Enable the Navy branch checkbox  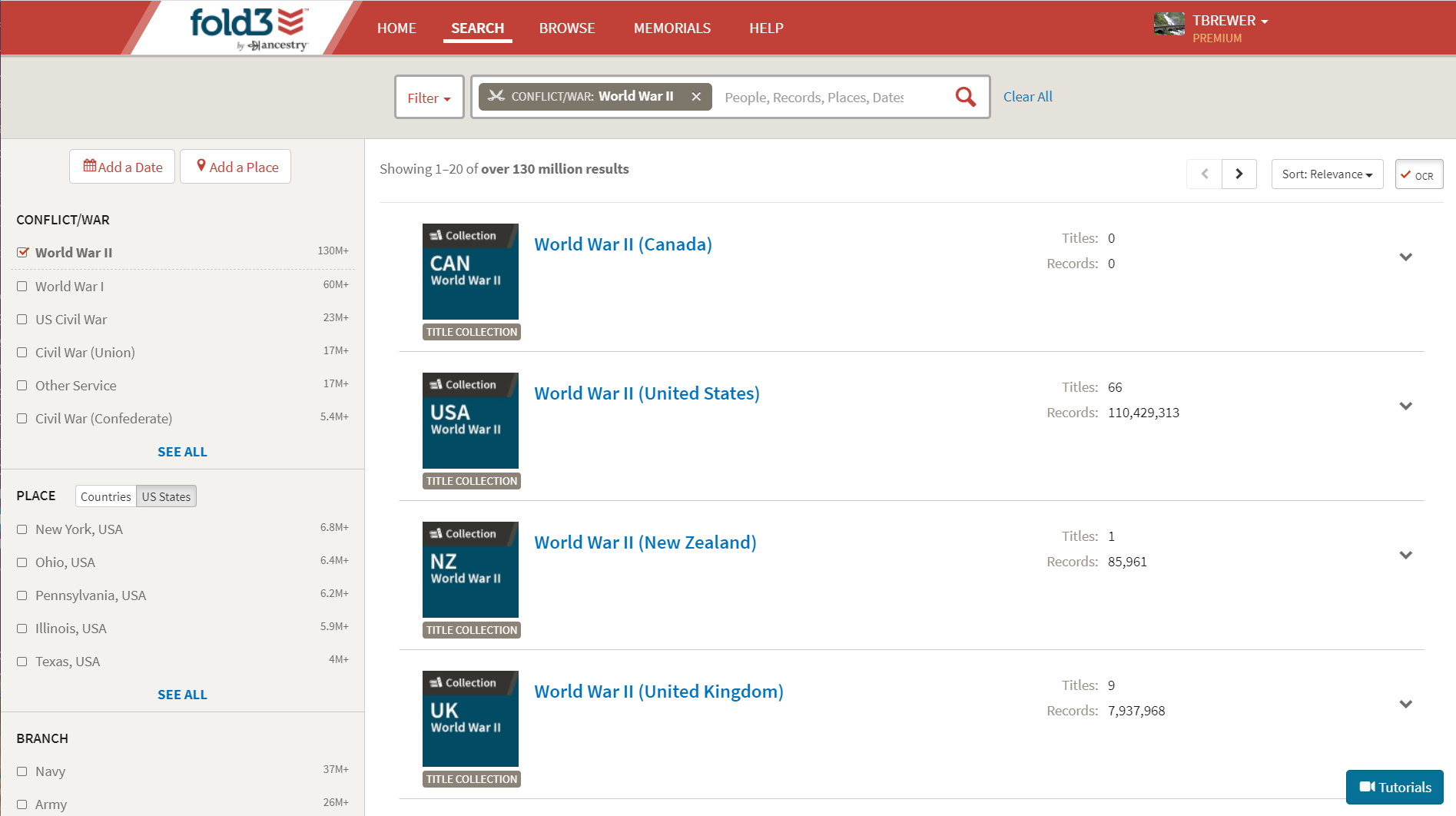22,771
